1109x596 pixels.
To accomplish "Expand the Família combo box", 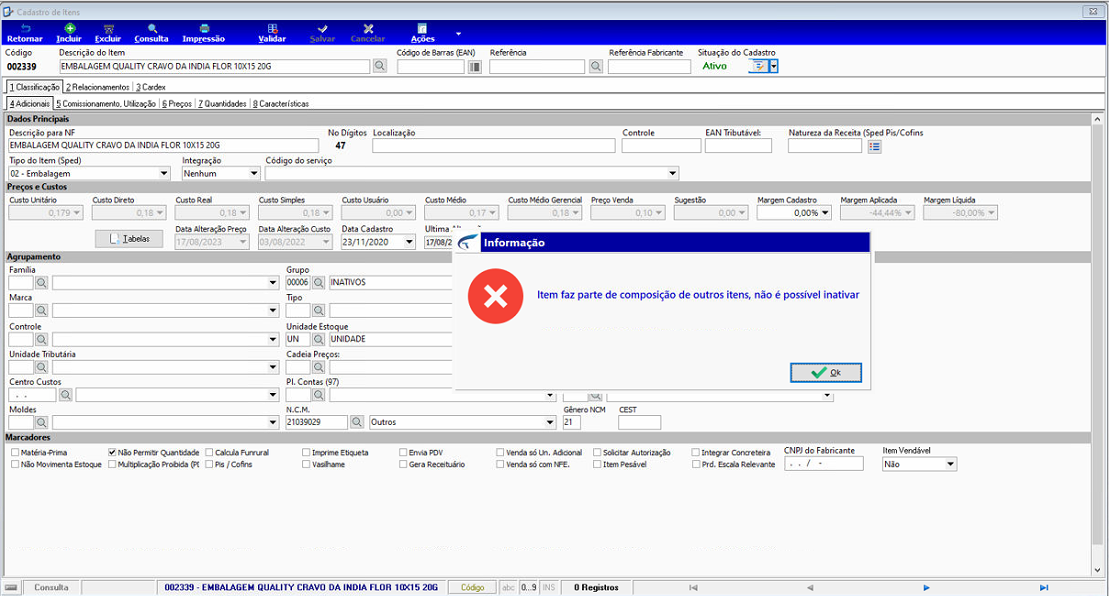I will (x=273, y=282).
